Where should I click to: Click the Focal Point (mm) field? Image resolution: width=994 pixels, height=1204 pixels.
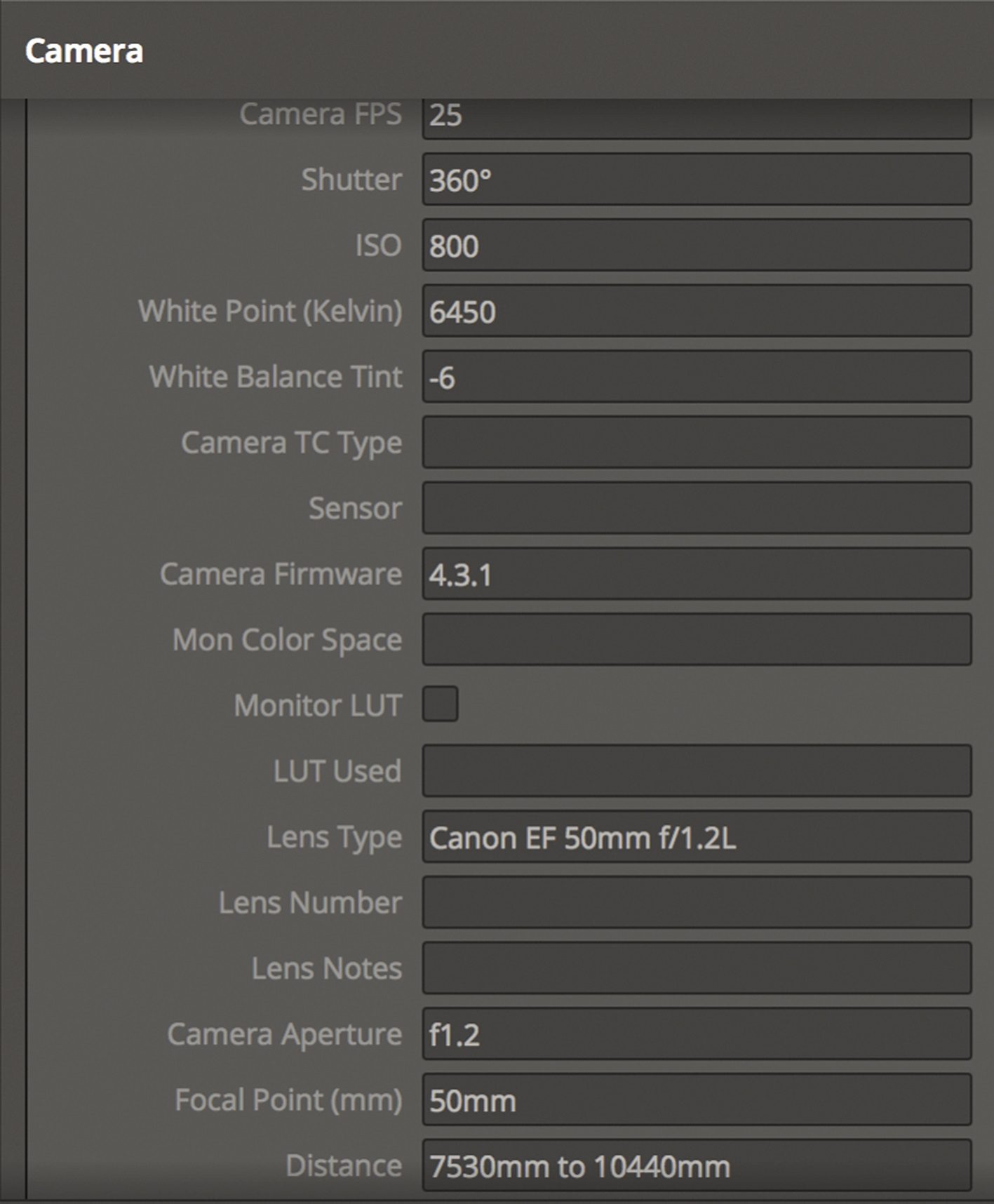pos(696,1099)
